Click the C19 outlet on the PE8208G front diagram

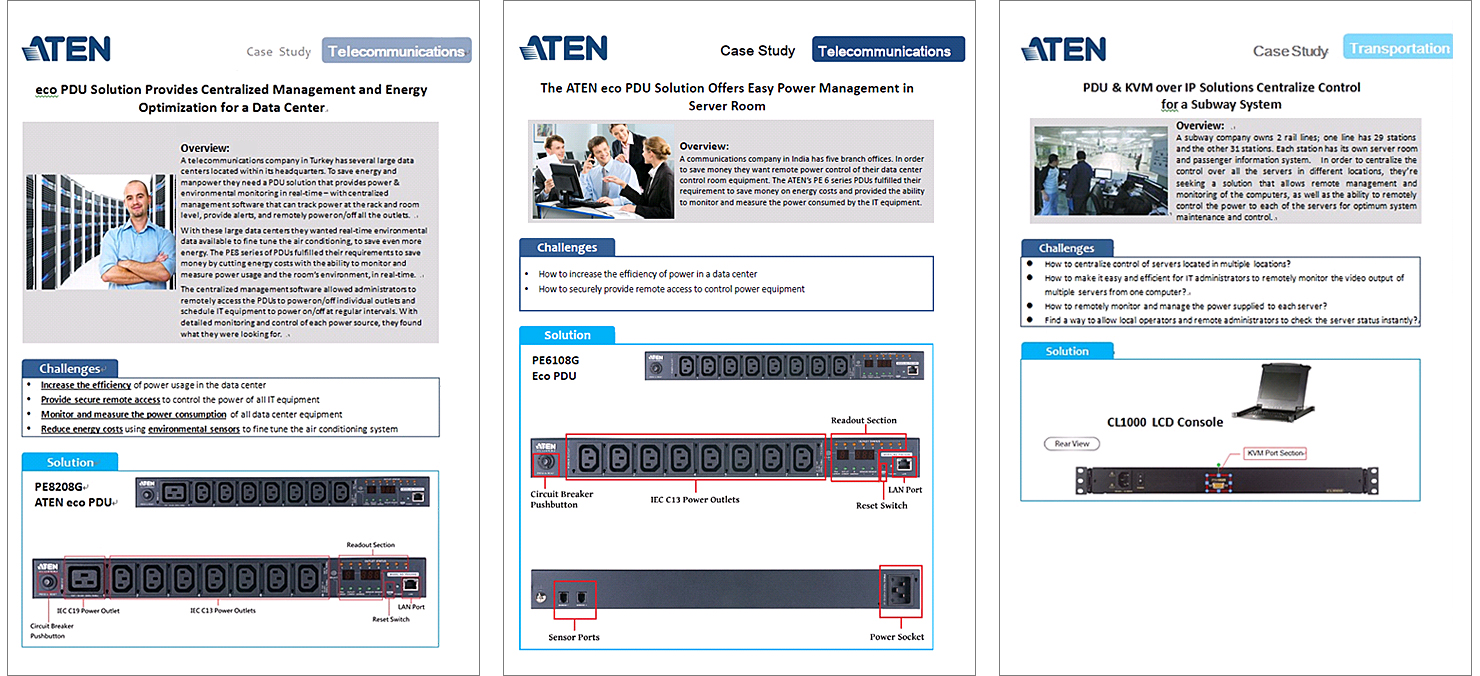[x=84, y=578]
